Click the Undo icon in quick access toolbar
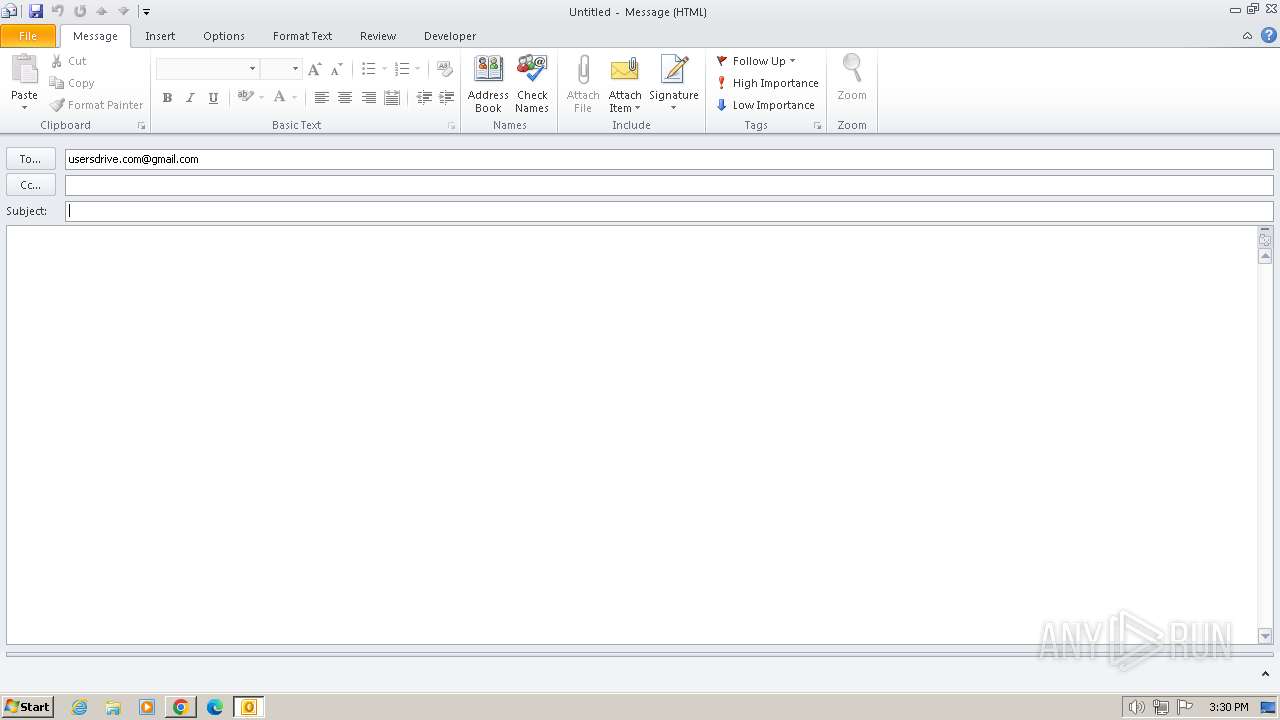The height and width of the screenshot is (720, 1280). [58, 11]
